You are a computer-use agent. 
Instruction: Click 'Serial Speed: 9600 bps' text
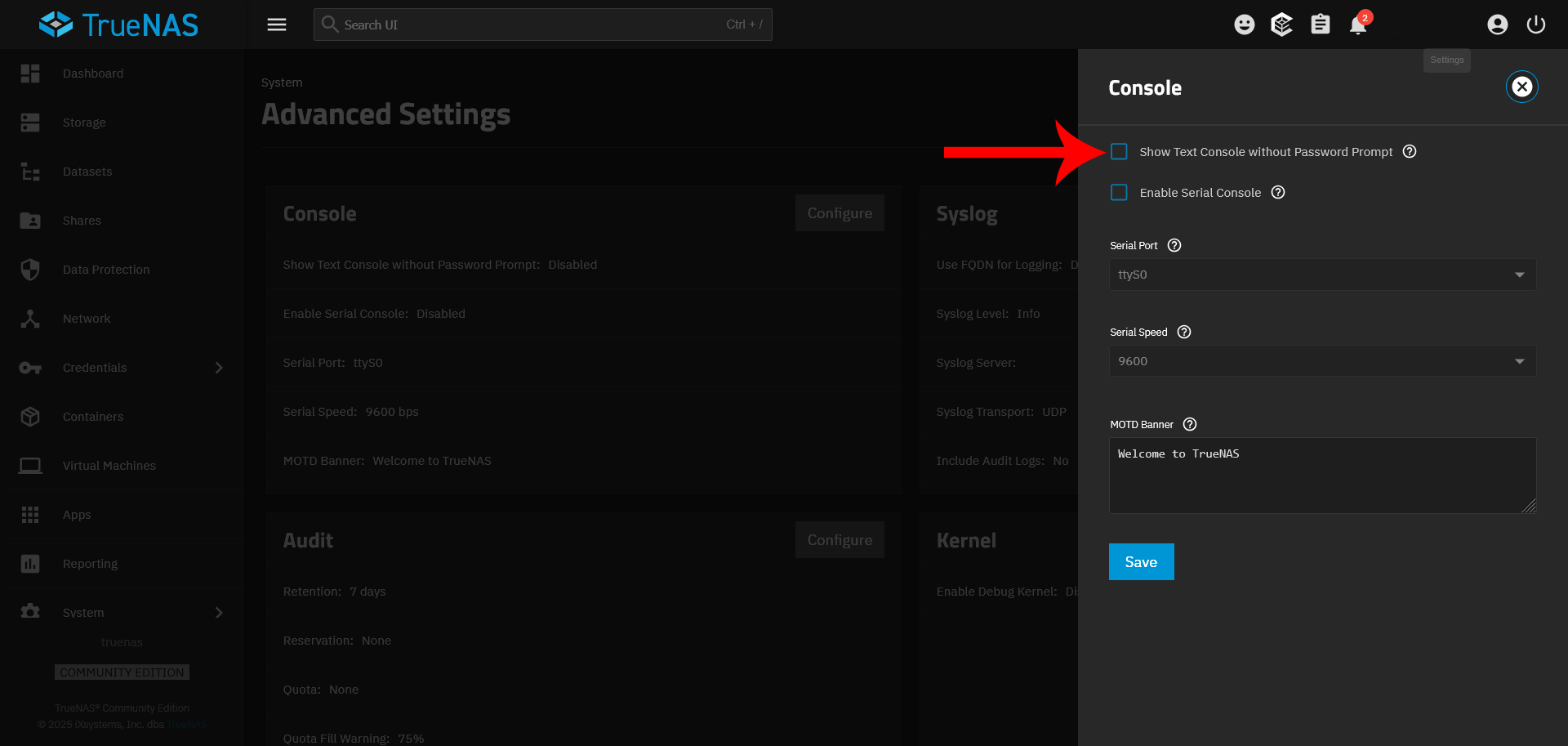tap(350, 412)
